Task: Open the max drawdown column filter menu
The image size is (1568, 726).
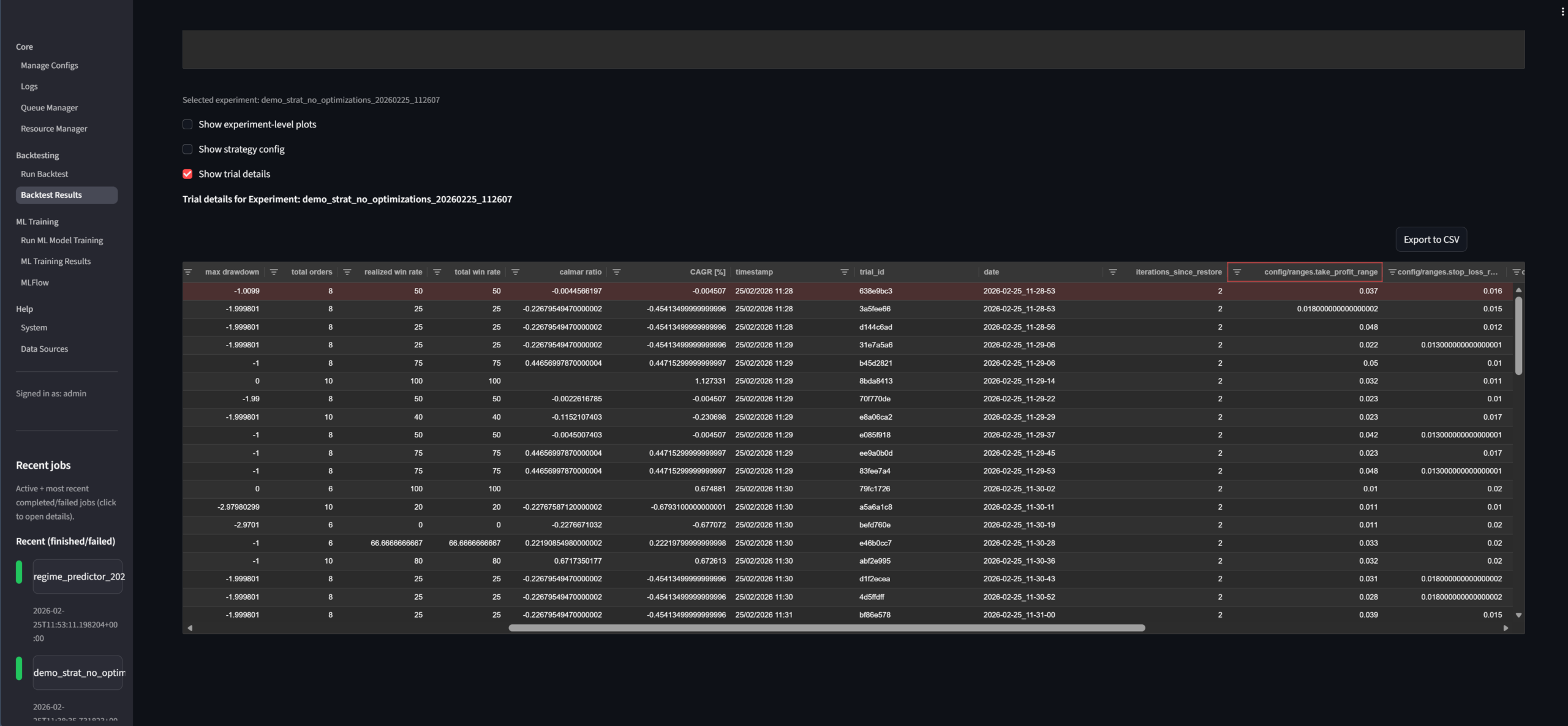Action: point(188,272)
